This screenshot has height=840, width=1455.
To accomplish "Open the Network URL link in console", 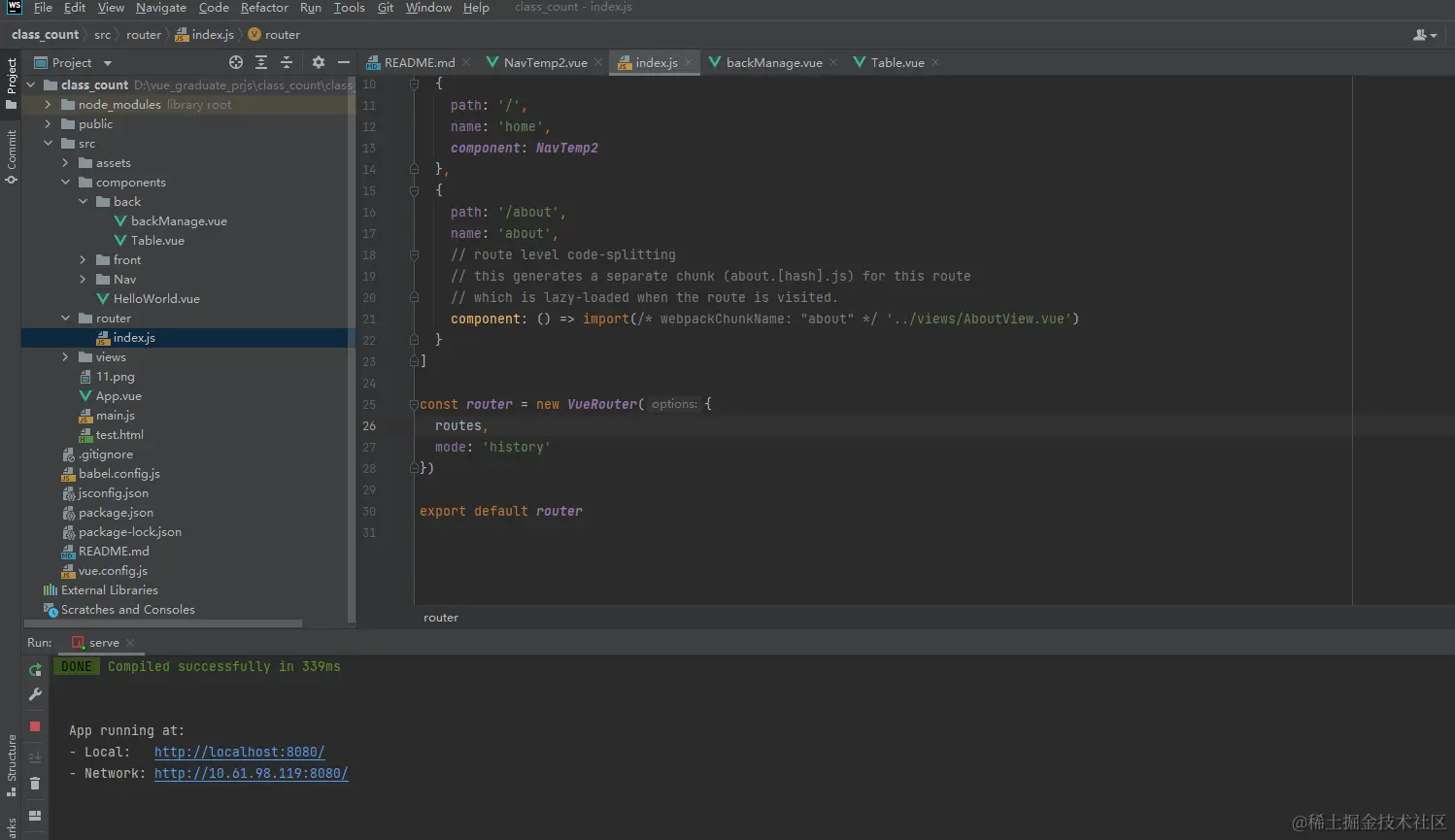I will point(251,773).
